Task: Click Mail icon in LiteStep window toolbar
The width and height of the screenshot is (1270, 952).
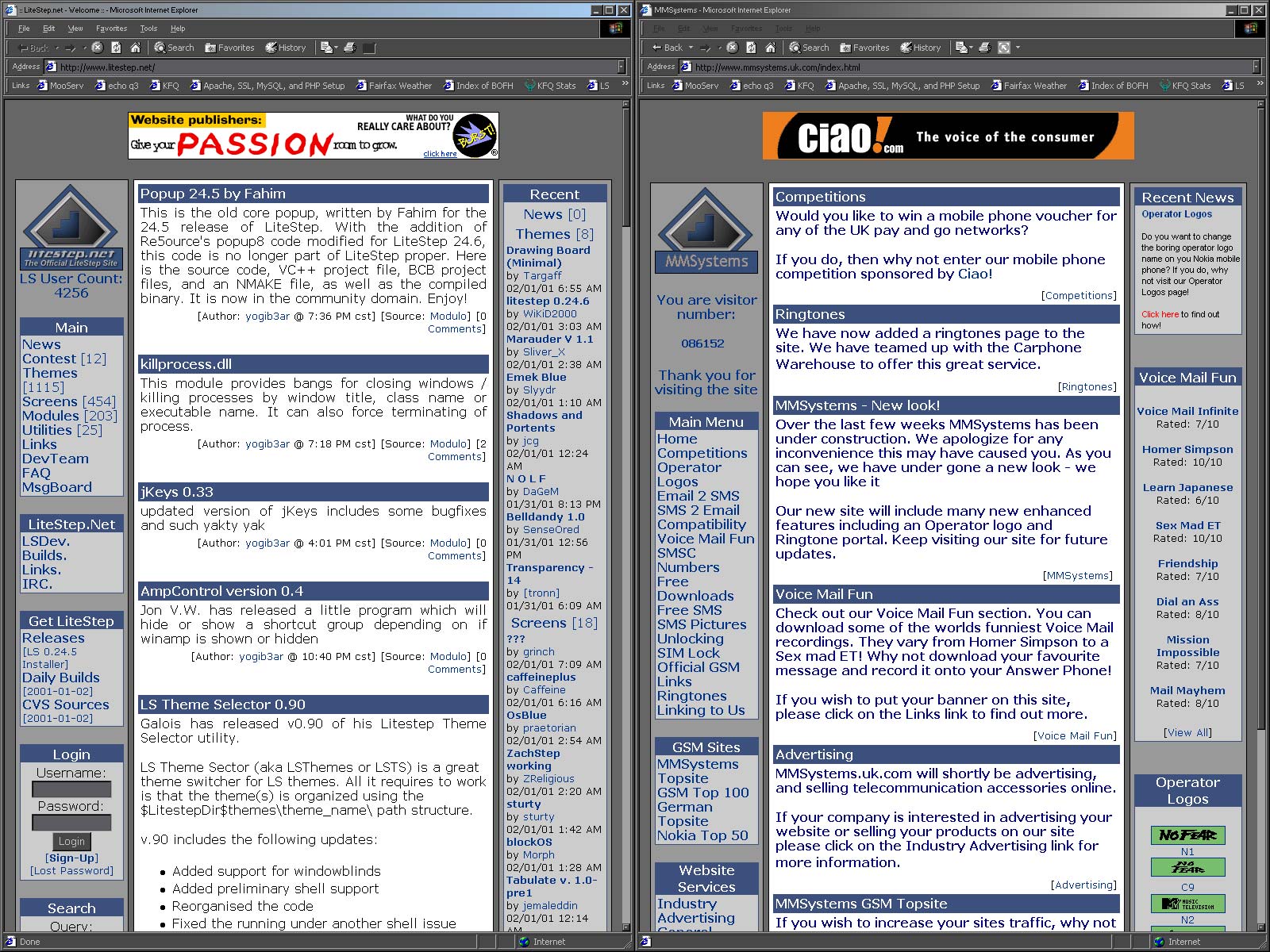Action: click(325, 48)
